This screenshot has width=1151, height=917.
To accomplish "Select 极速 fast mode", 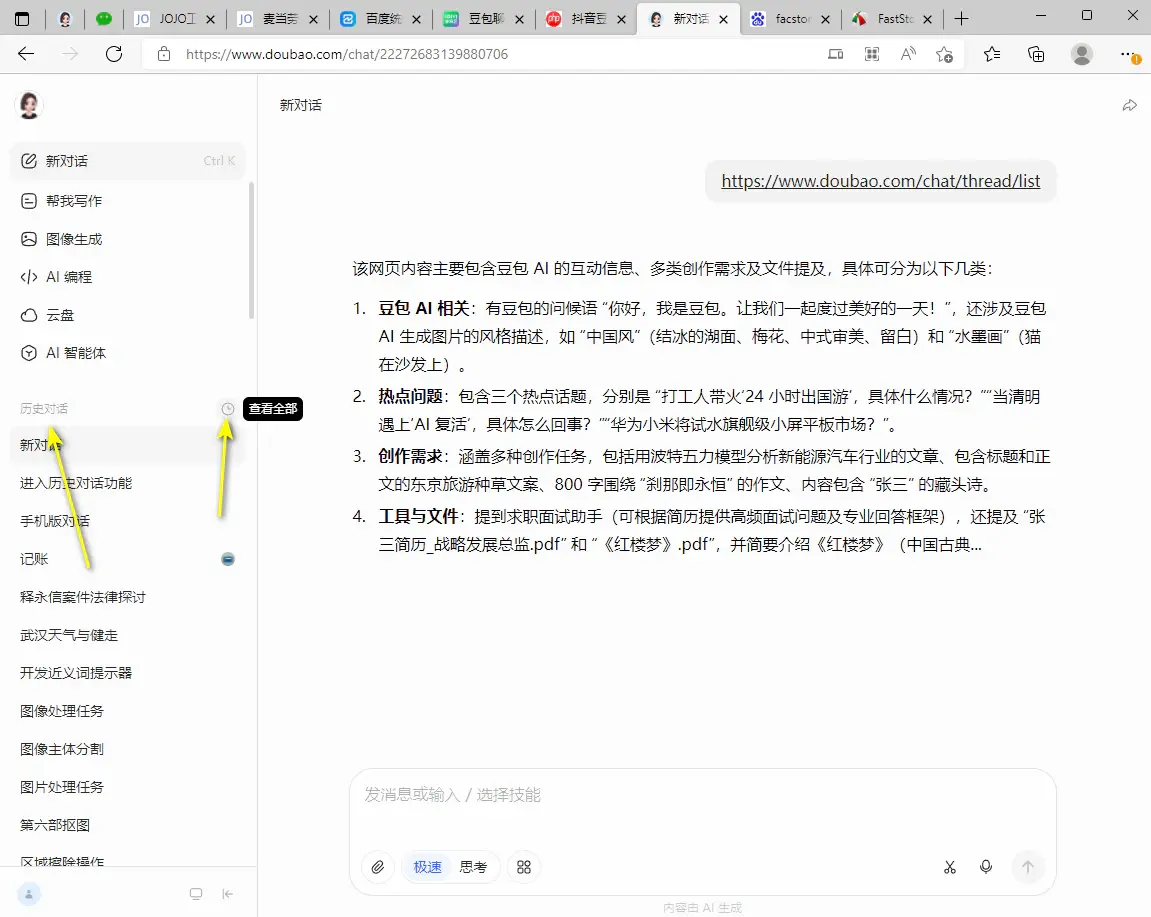I will tap(427, 867).
